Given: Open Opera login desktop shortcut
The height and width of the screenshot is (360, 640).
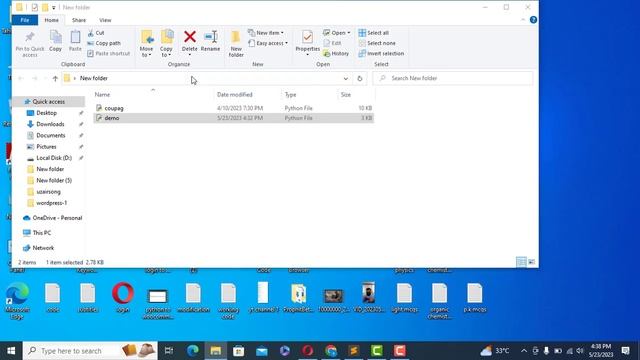Looking at the screenshot, I should tap(123, 297).
